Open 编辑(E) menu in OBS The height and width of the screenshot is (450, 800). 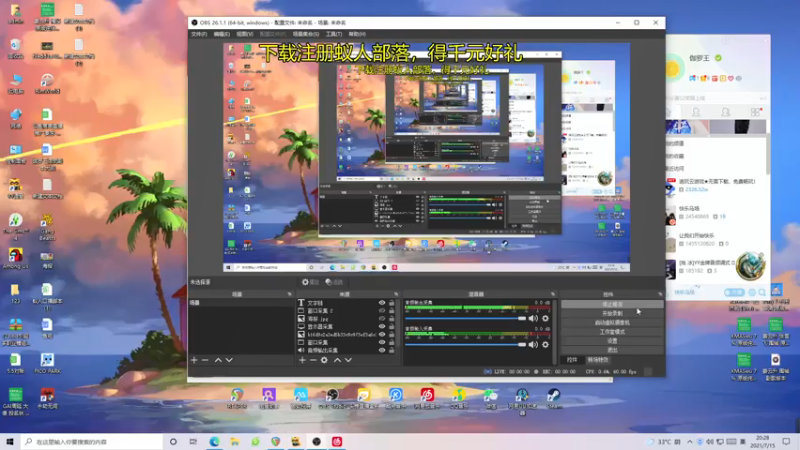[x=221, y=34]
